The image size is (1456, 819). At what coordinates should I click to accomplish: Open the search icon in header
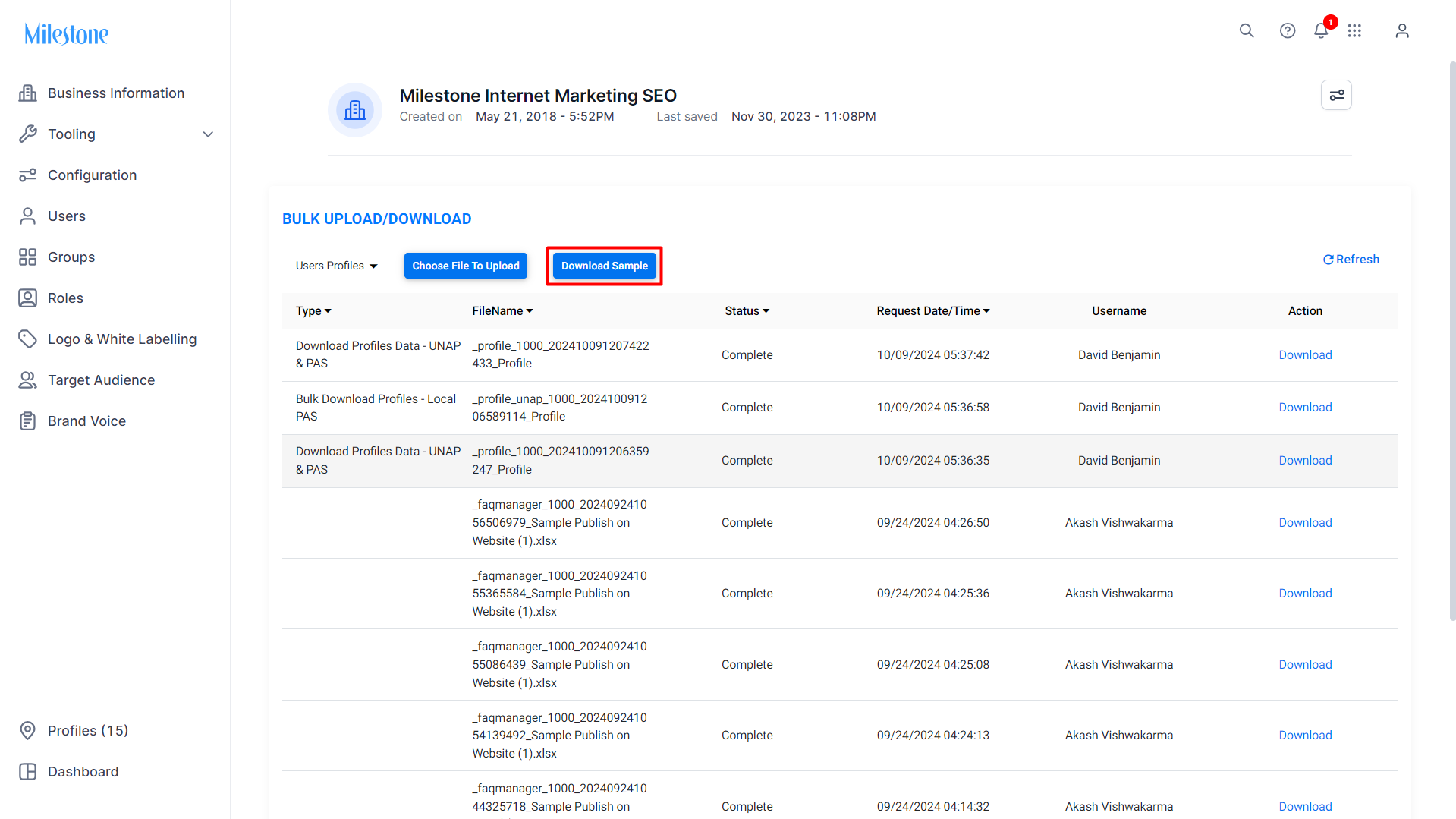click(x=1247, y=30)
